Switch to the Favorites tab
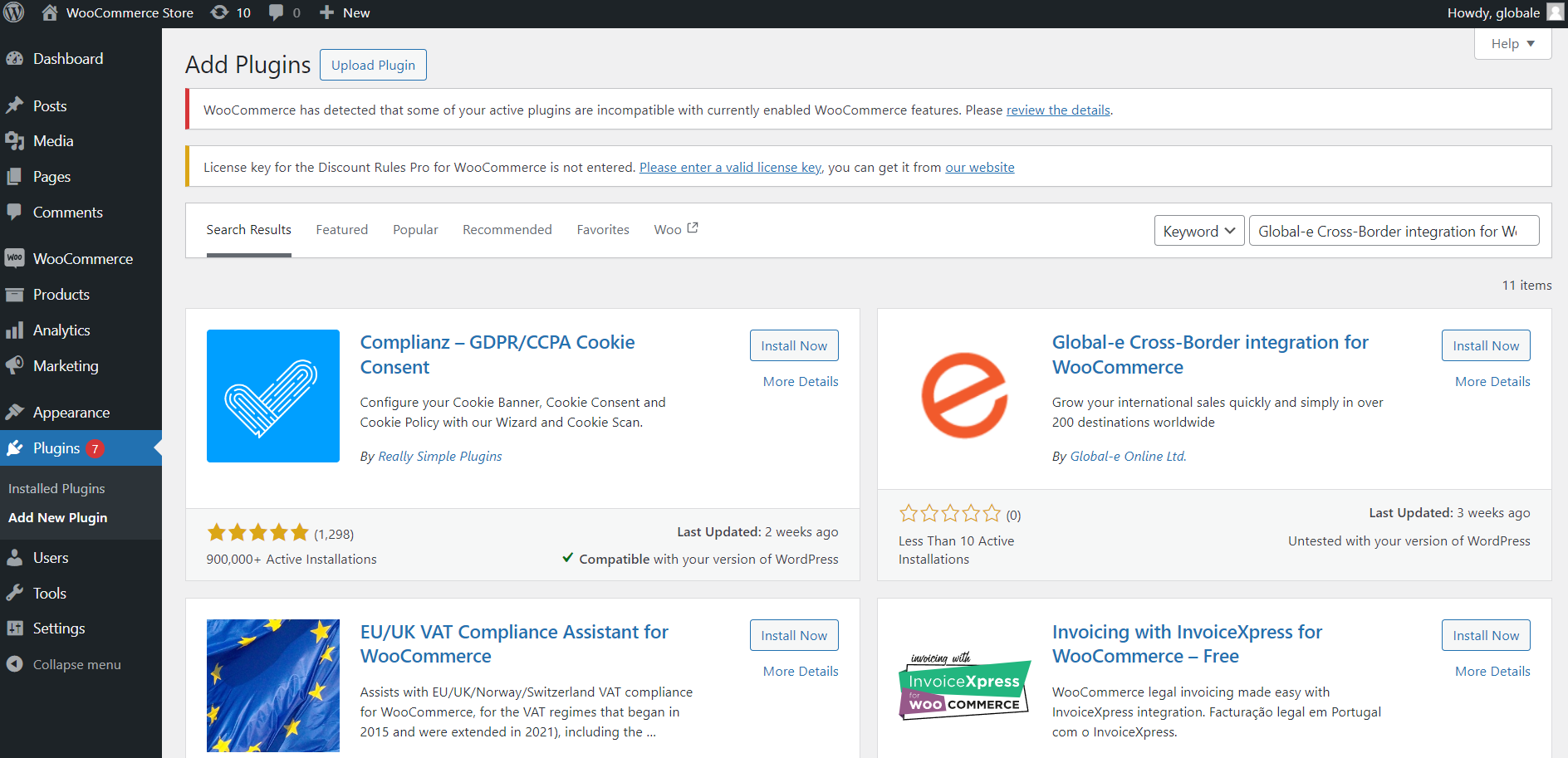 click(603, 230)
